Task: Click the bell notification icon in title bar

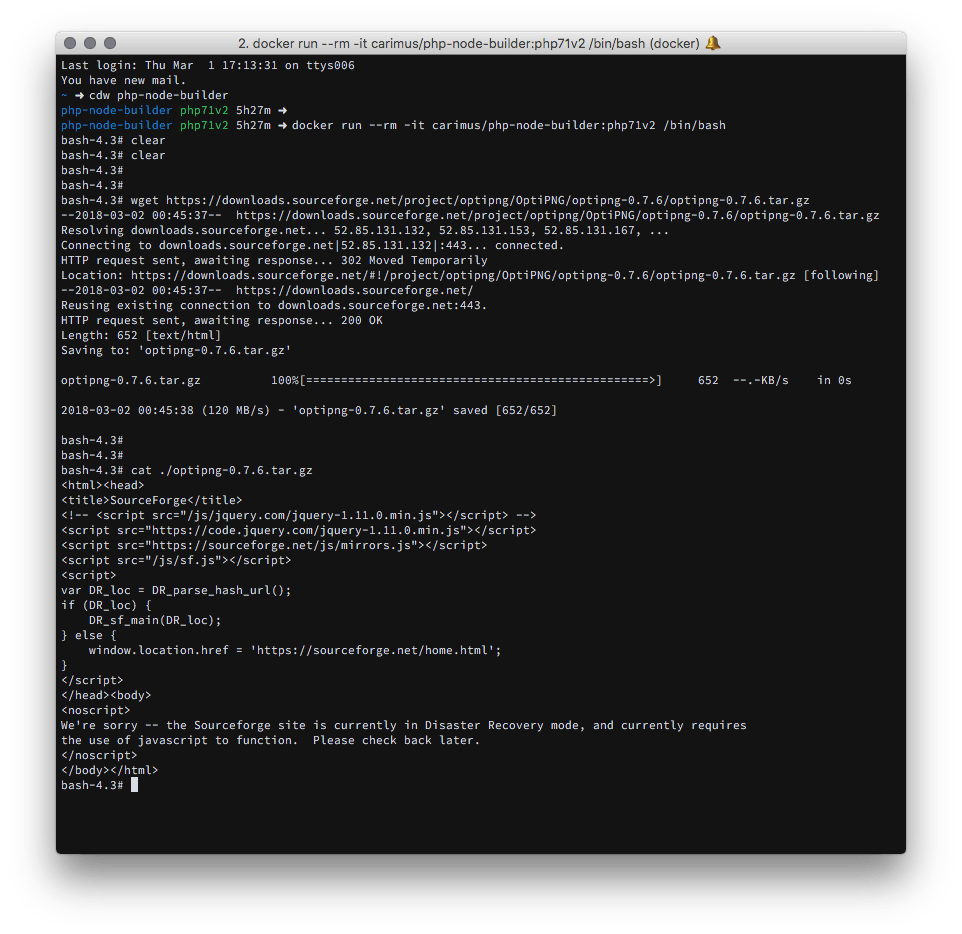Action: pos(712,43)
